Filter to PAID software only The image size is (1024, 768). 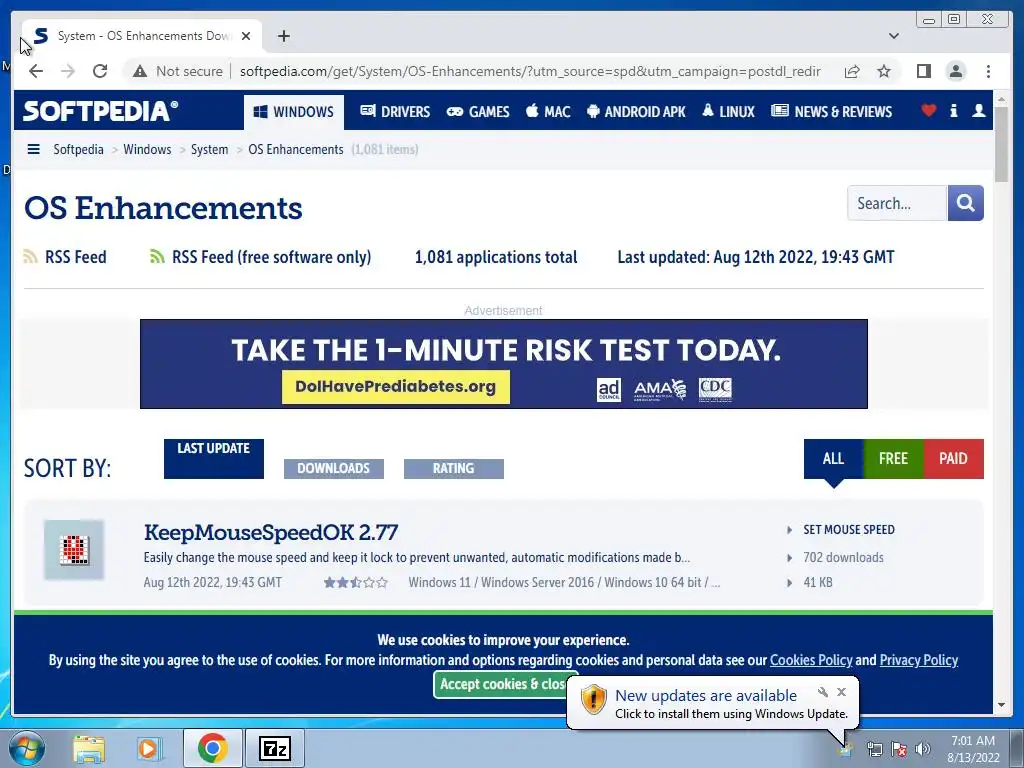coord(953,458)
